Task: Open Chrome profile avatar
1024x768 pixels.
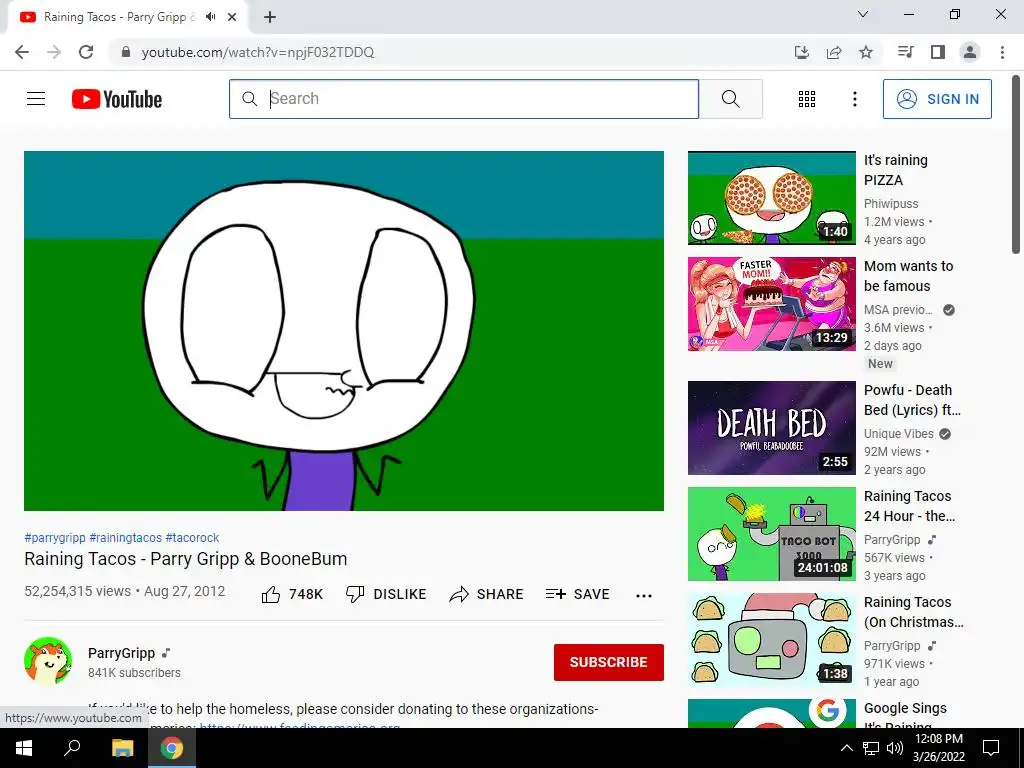Action: pos(970,52)
